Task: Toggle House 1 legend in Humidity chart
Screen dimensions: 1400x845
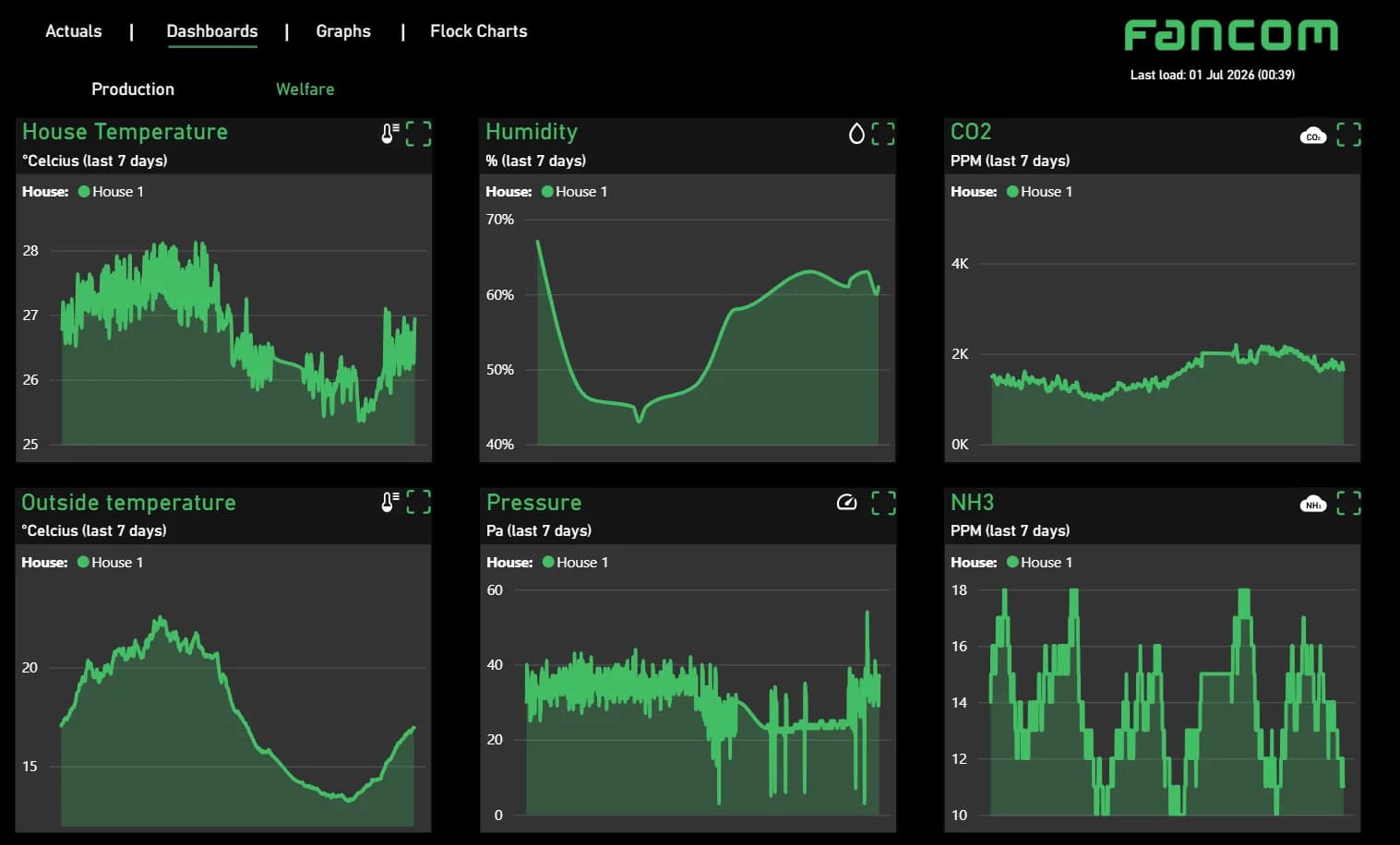Action: (575, 192)
